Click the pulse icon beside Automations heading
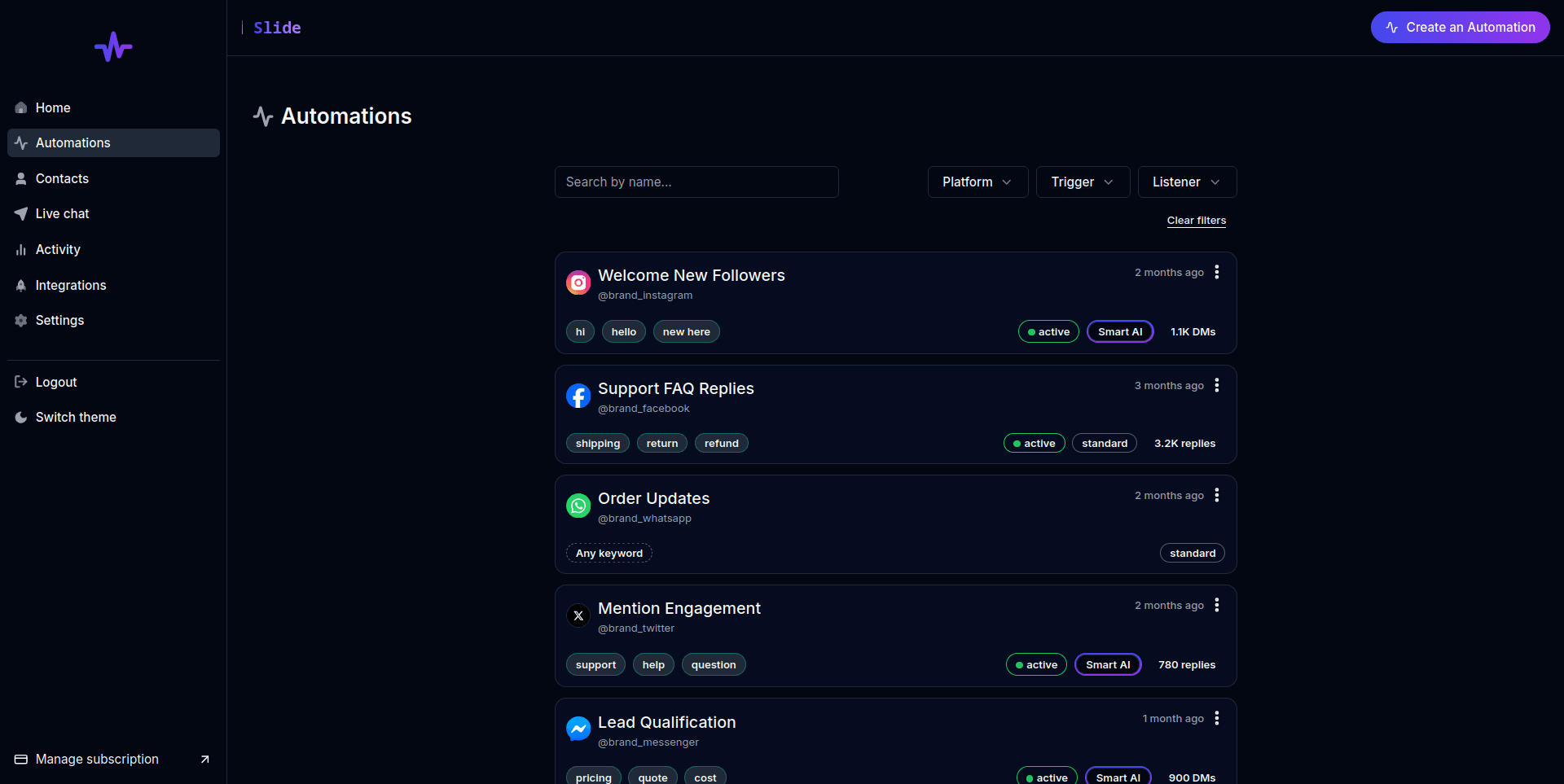 [x=262, y=116]
